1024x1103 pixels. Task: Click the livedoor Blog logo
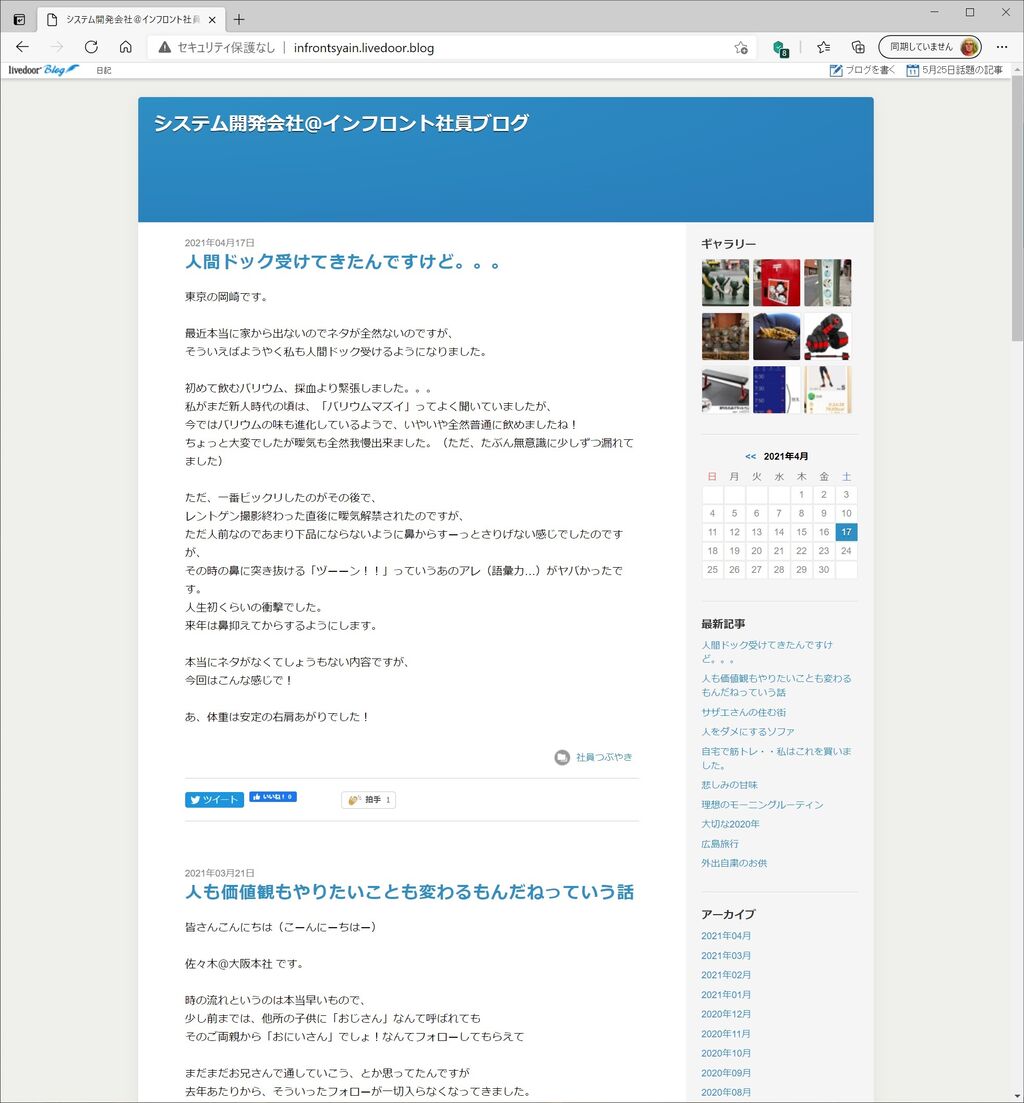tap(44, 70)
